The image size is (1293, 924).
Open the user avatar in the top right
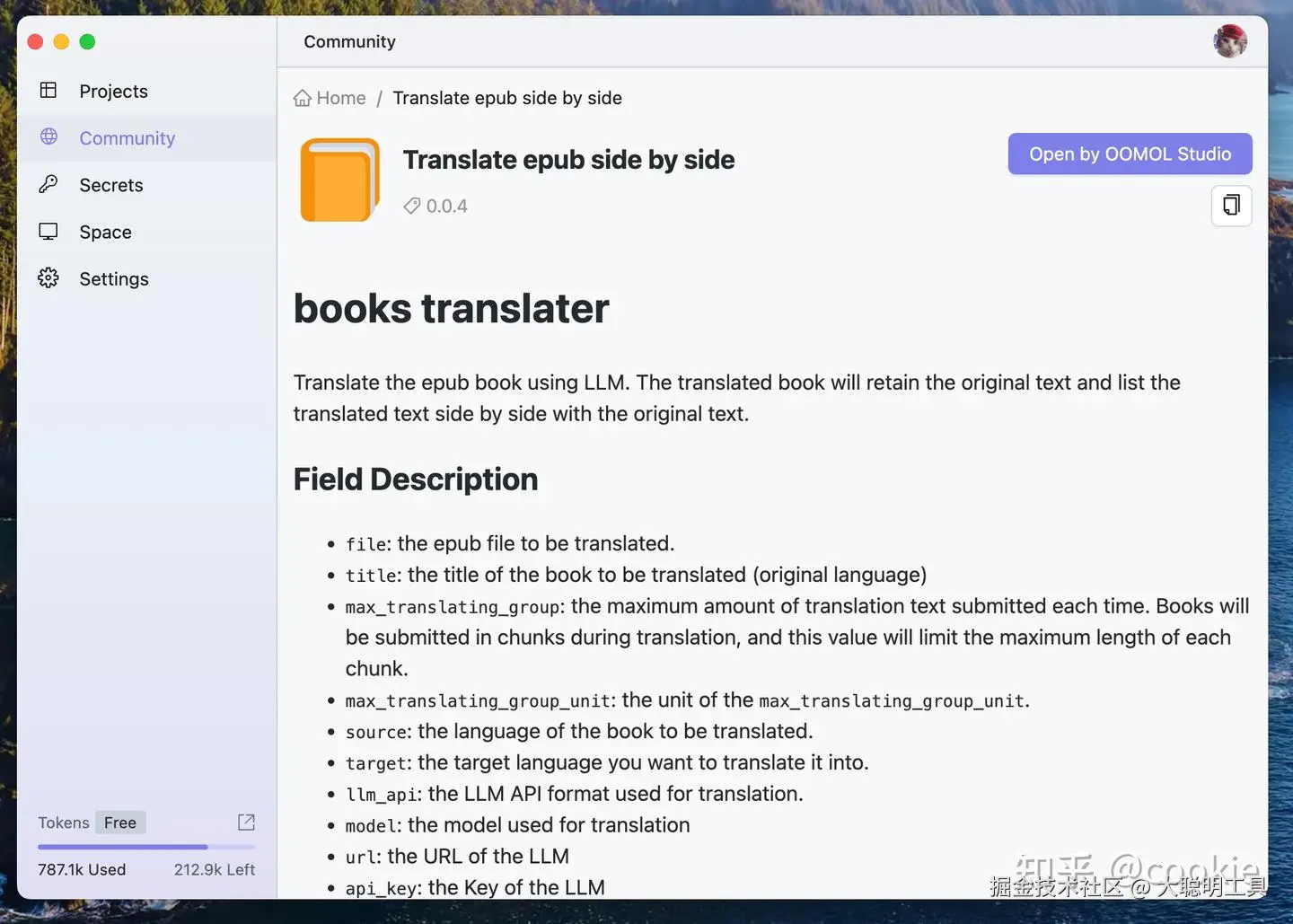tap(1230, 40)
